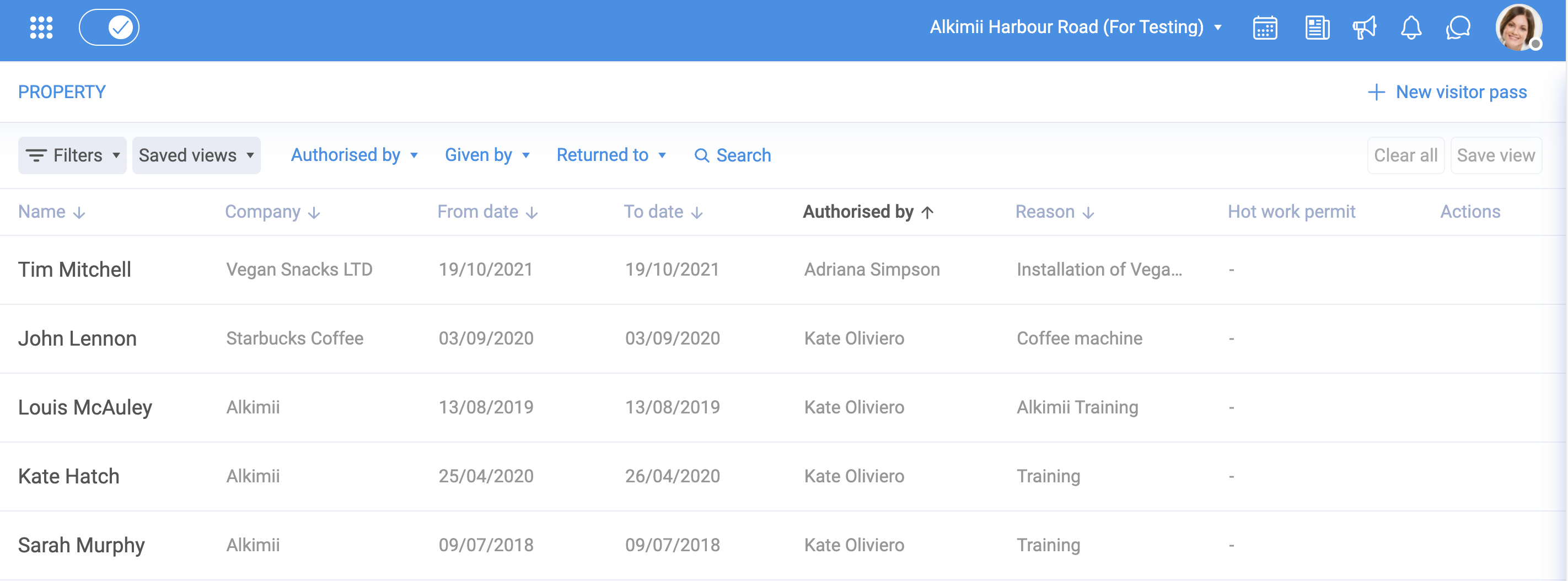Open Tim Mitchell's visitor pass row
The height and width of the screenshot is (581, 1568).
tap(75, 270)
